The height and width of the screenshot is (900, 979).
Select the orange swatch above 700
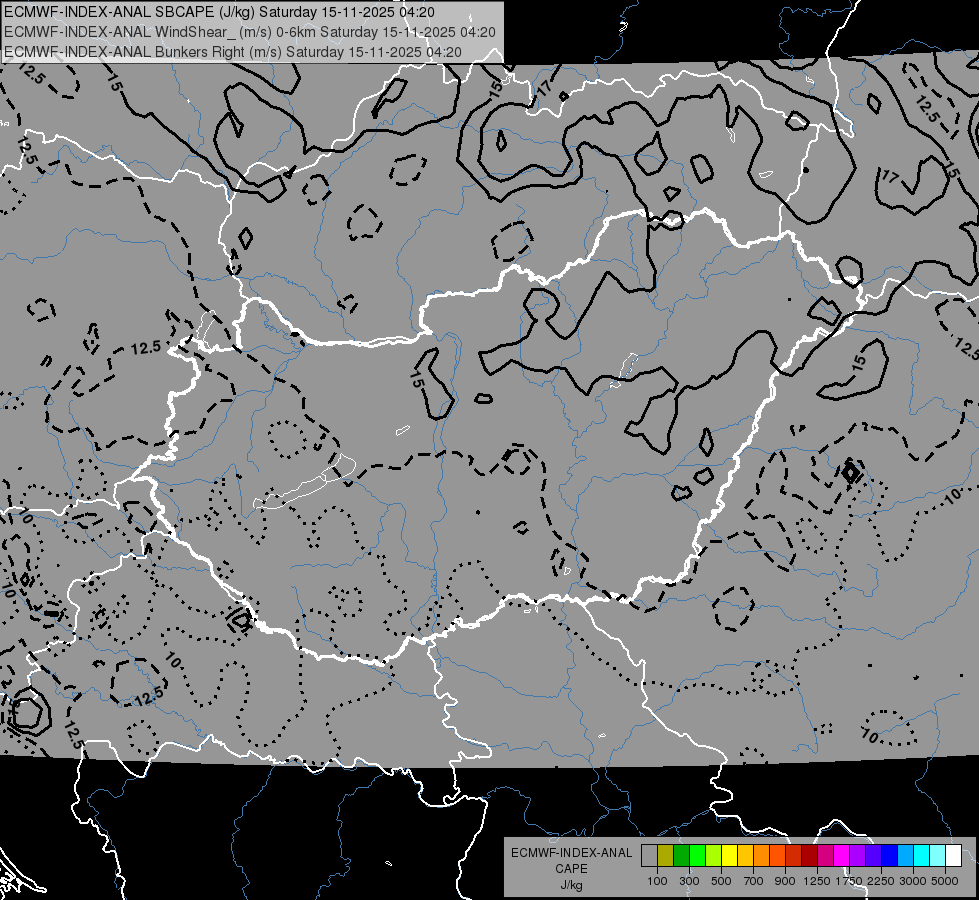pyautogui.click(x=761, y=856)
